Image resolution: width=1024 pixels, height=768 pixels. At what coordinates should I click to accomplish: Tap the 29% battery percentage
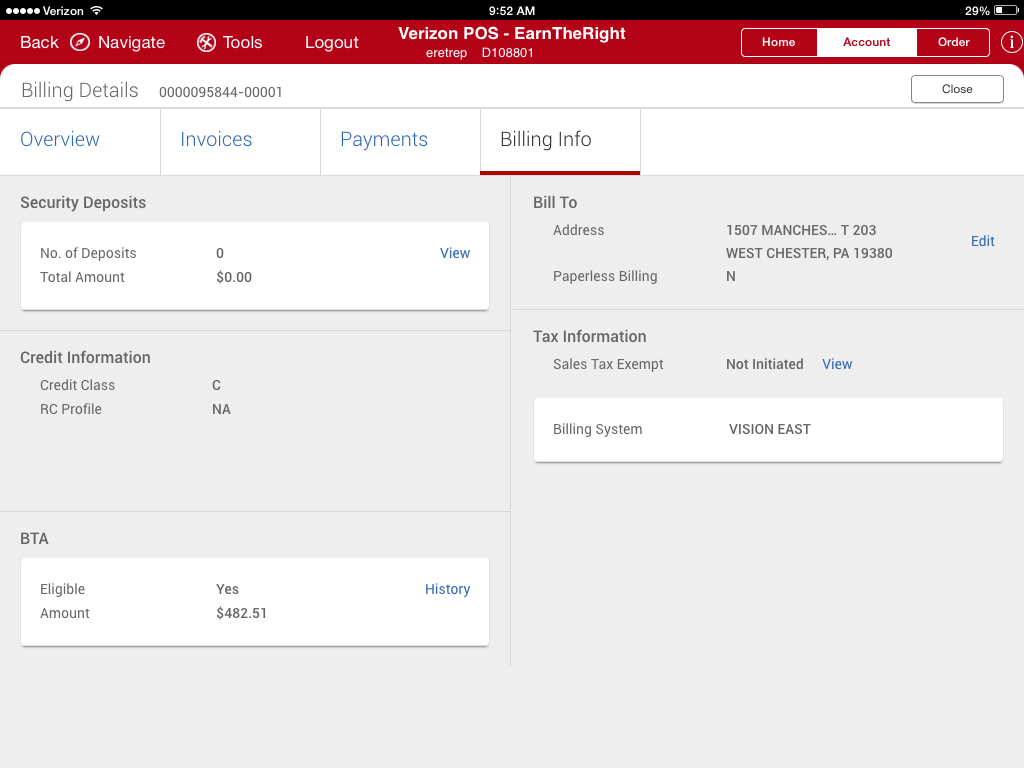[x=977, y=10]
